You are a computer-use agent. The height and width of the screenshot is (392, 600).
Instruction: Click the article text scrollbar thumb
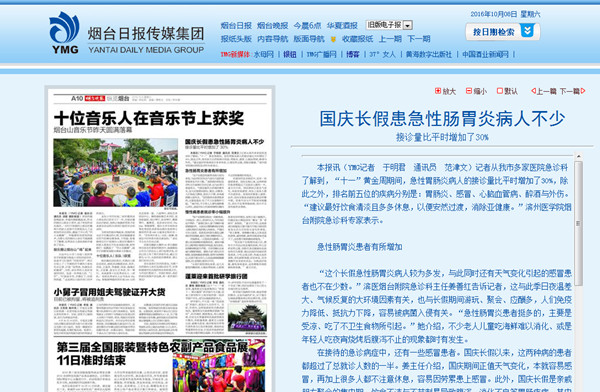point(578,223)
